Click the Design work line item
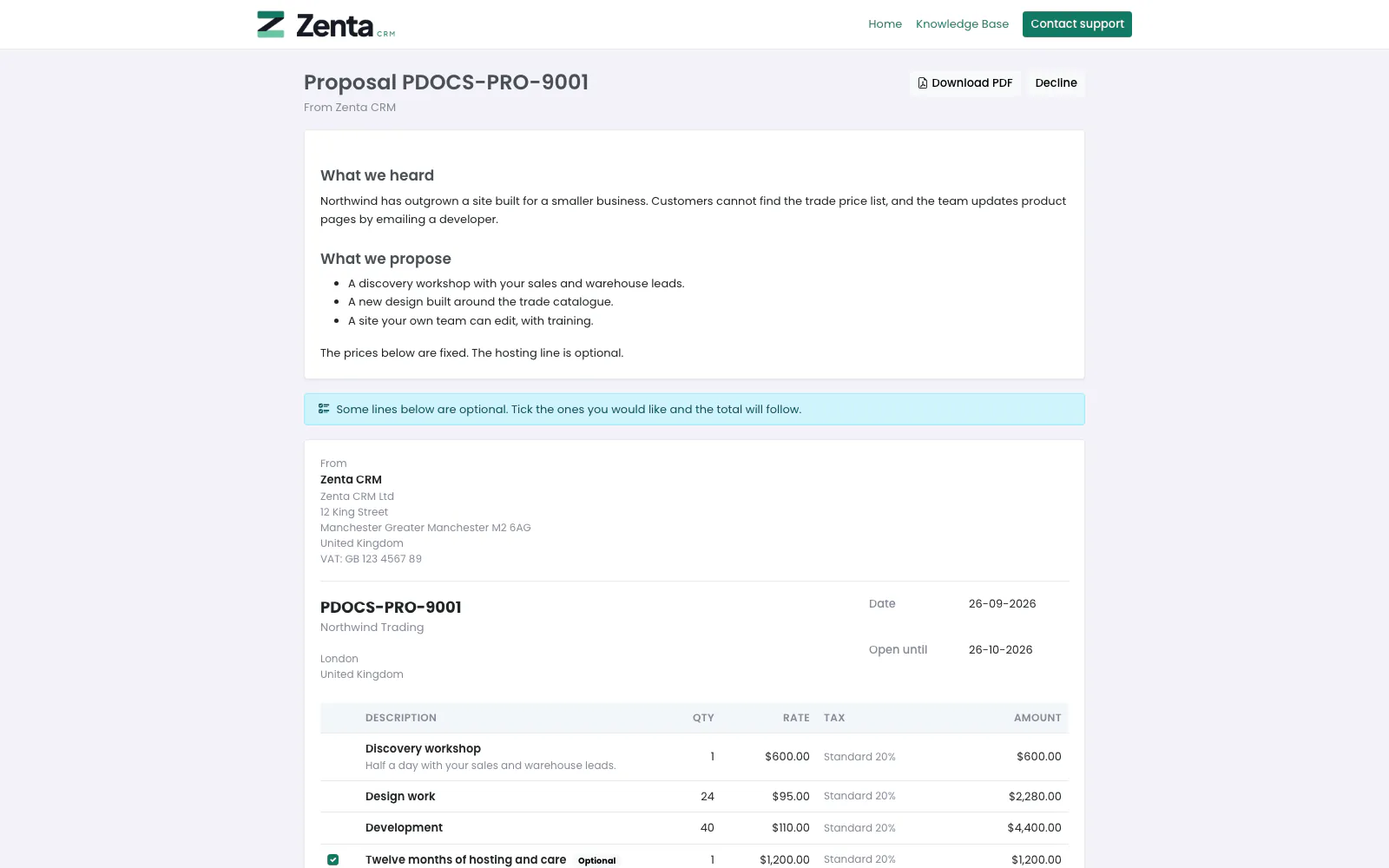 pyautogui.click(x=400, y=797)
